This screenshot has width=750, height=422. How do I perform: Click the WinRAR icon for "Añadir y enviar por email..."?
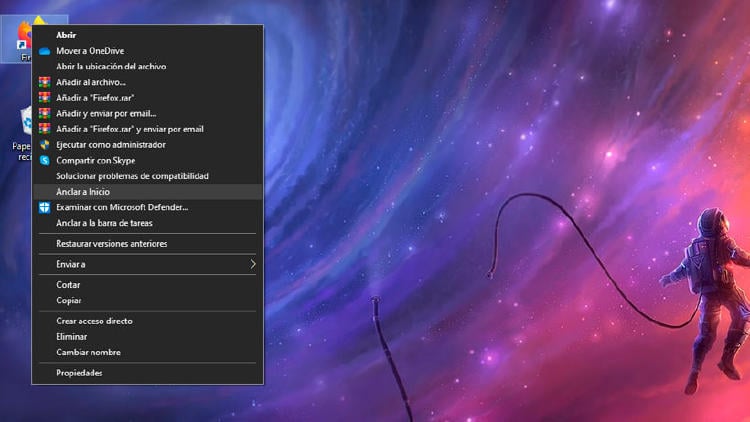coord(44,113)
